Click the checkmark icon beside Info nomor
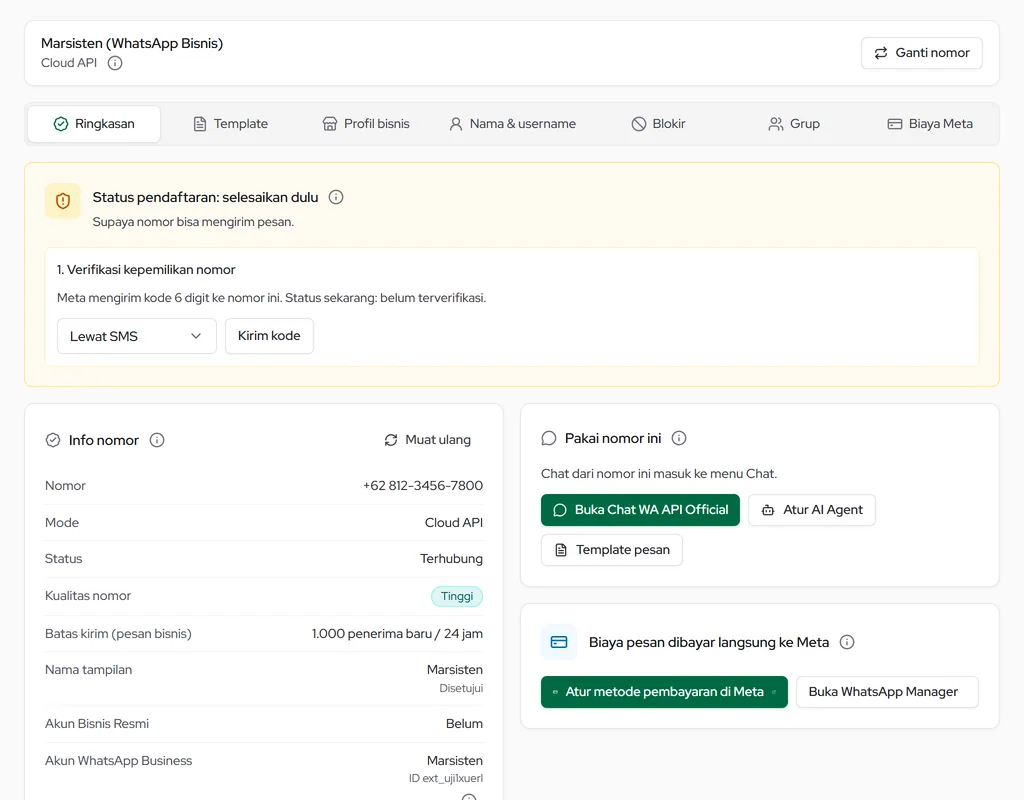 pyautogui.click(x=53, y=440)
